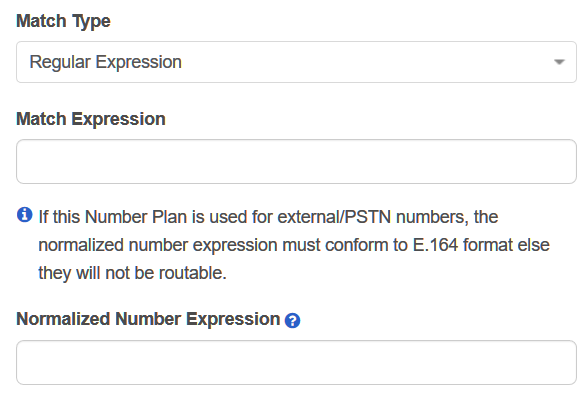The width and height of the screenshot is (586, 398).
Task: Focus the Match Expression input field
Action: tap(296, 161)
